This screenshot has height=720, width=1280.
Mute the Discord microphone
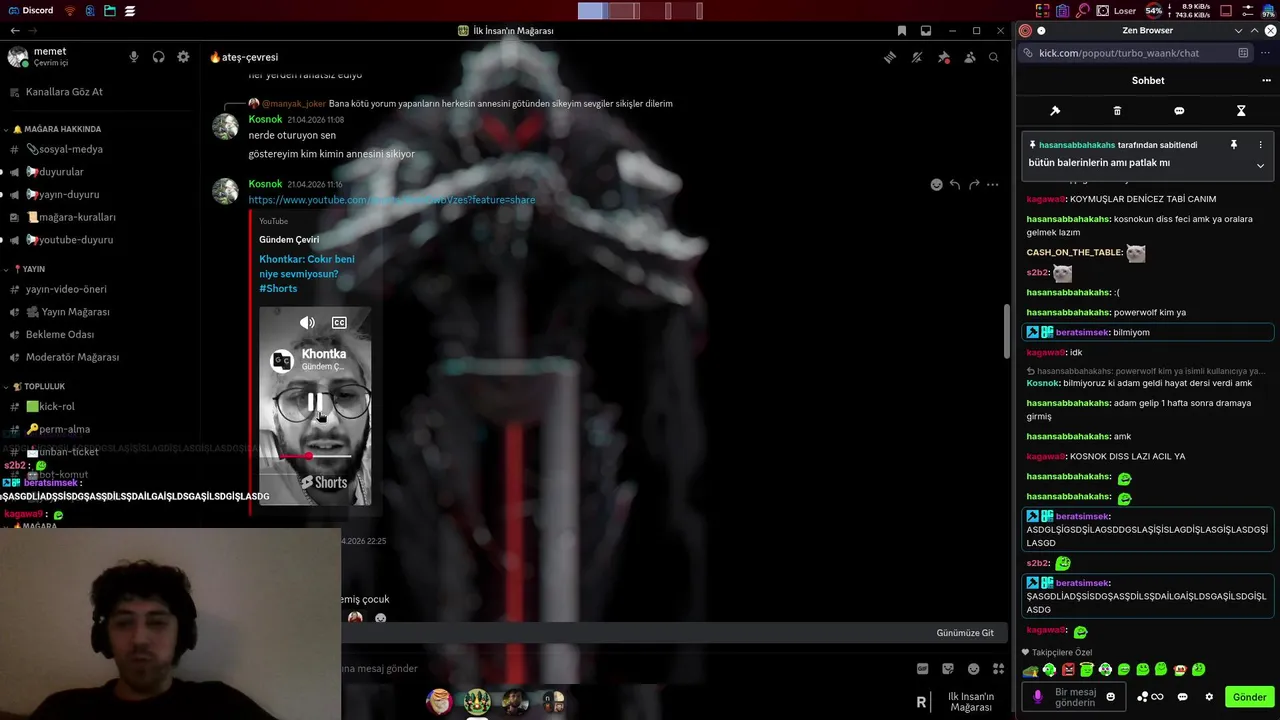134,57
